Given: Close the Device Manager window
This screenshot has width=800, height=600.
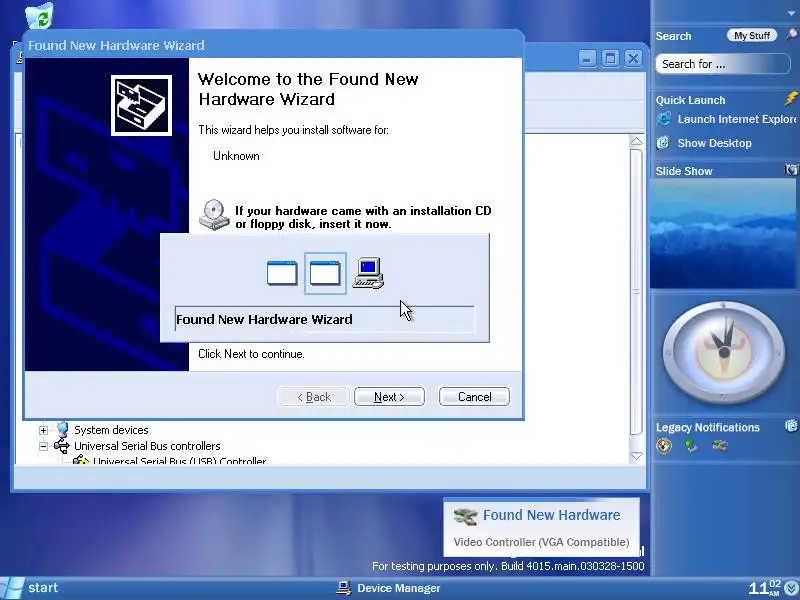Looking at the screenshot, I should click(x=633, y=58).
